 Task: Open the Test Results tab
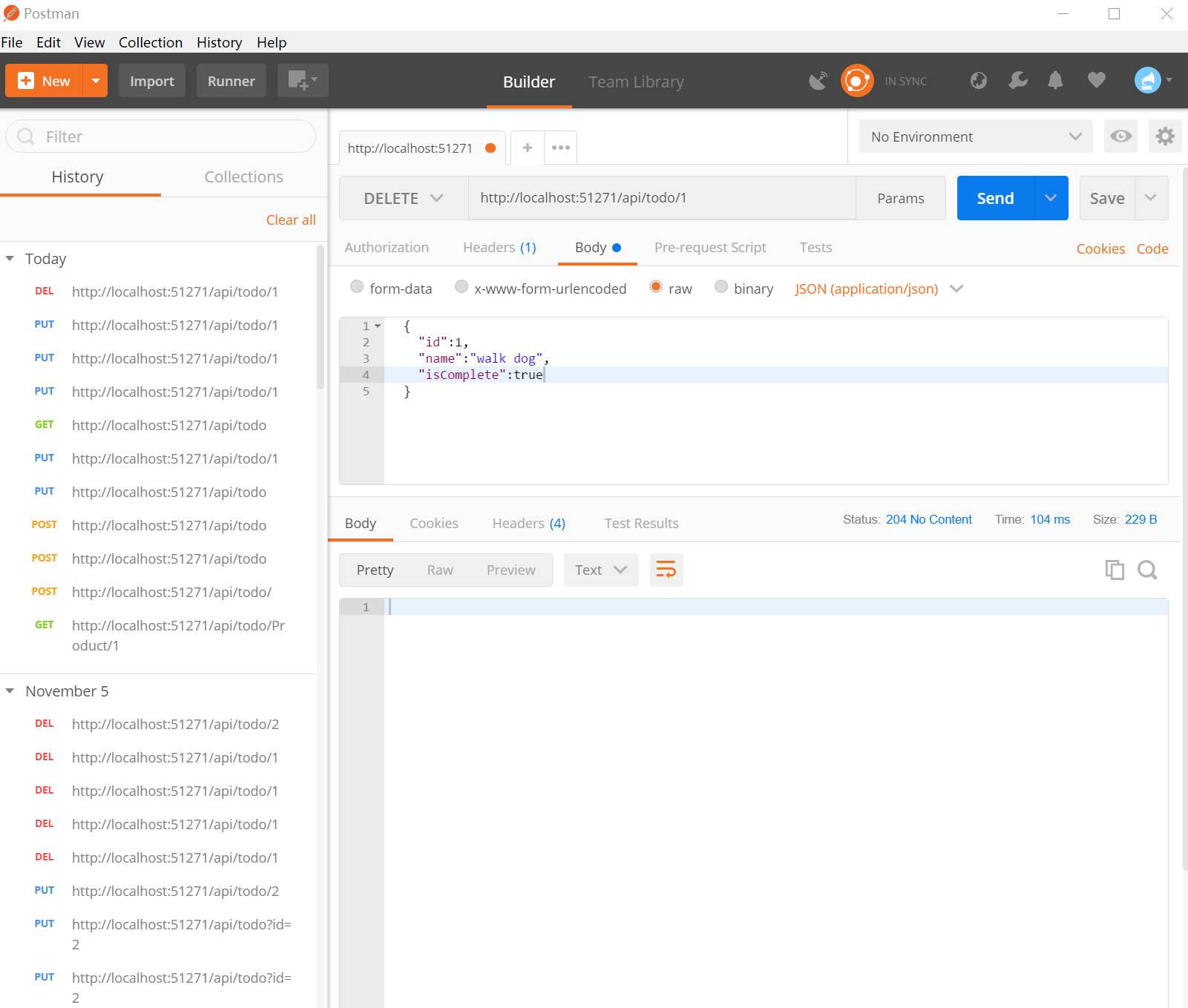(x=641, y=523)
